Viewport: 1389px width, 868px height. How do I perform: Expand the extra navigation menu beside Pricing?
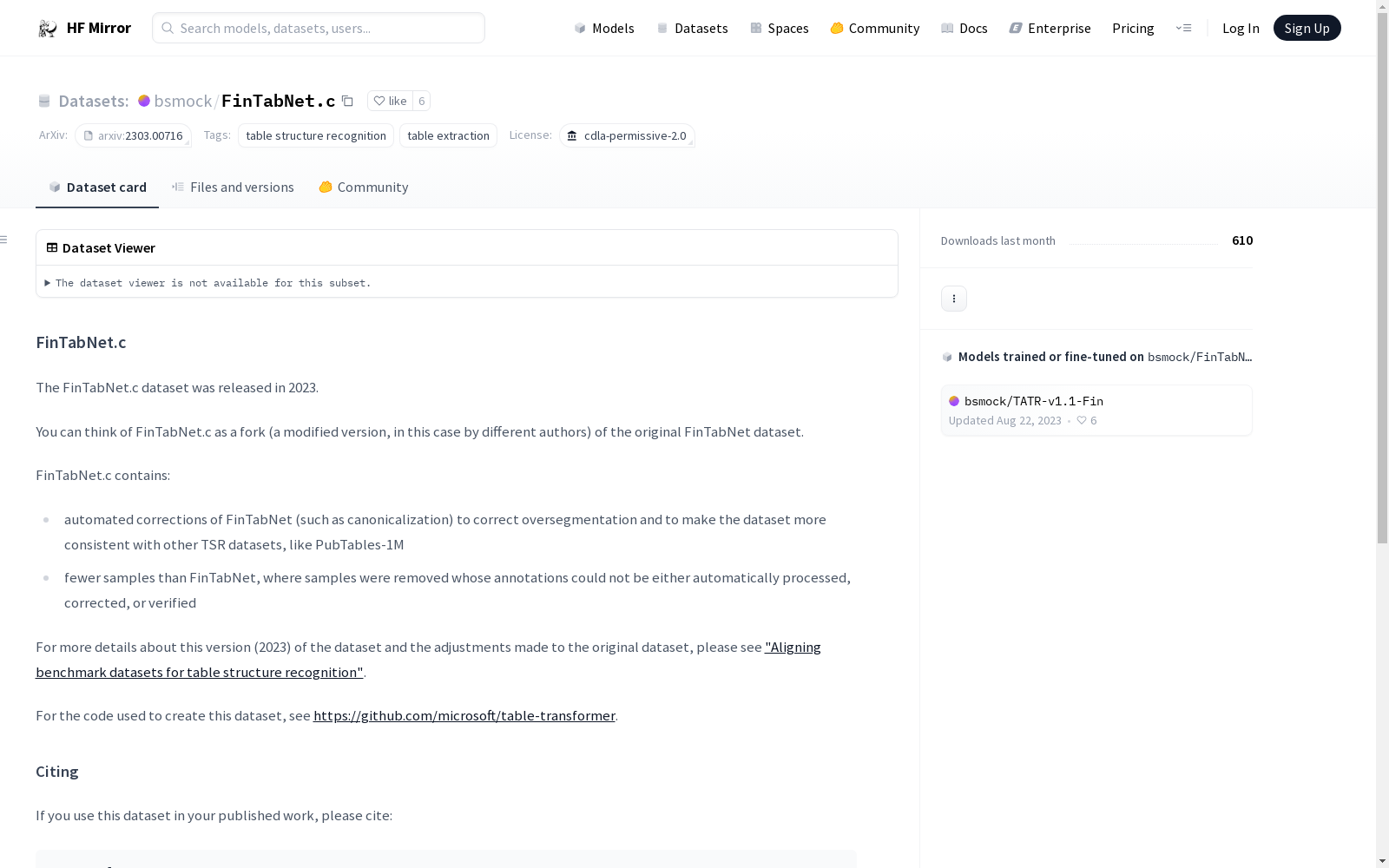coord(1183,28)
